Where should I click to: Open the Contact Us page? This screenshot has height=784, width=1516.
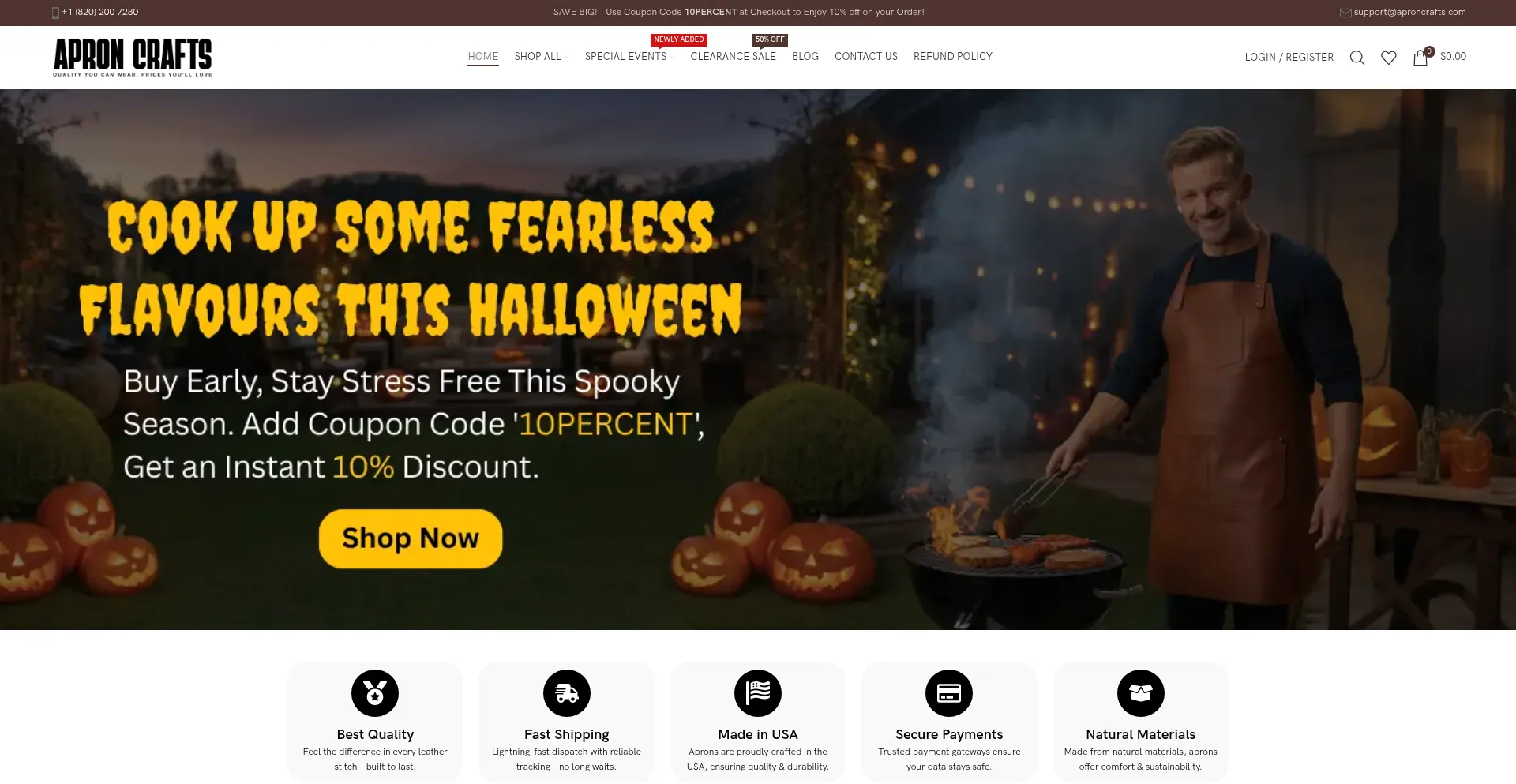(x=866, y=57)
